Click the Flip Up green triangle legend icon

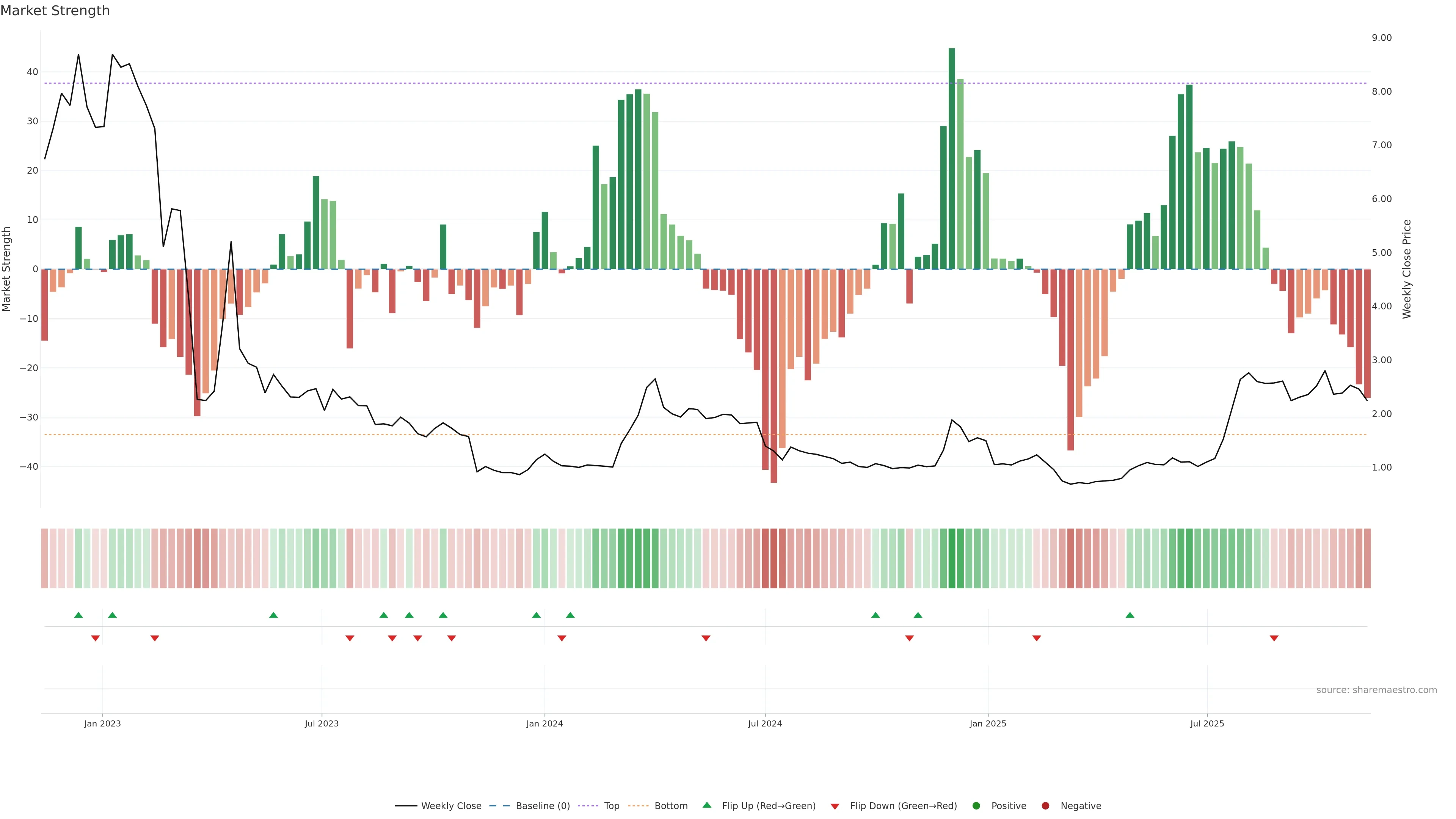pyautogui.click(x=706, y=805)
